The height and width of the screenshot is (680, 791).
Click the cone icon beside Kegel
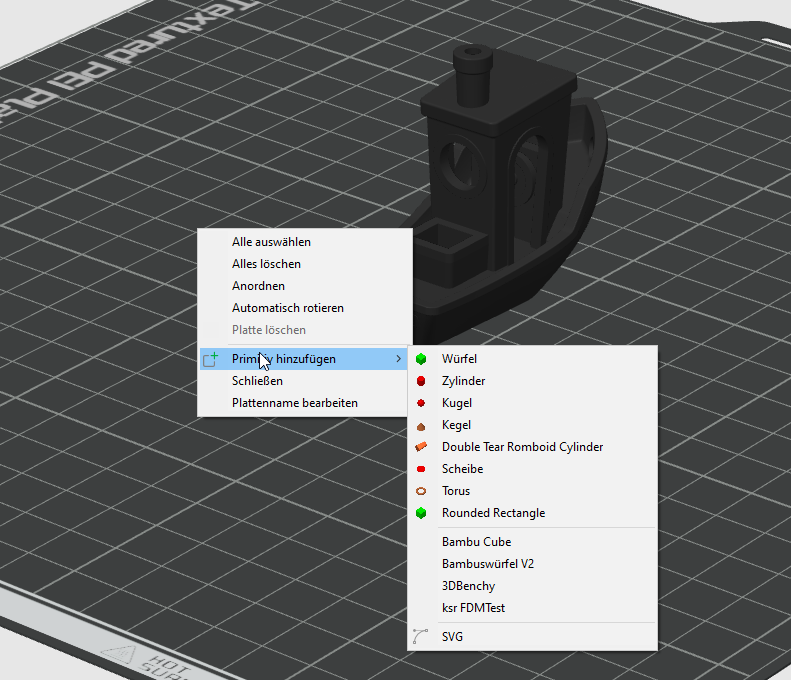pos(421,425)
